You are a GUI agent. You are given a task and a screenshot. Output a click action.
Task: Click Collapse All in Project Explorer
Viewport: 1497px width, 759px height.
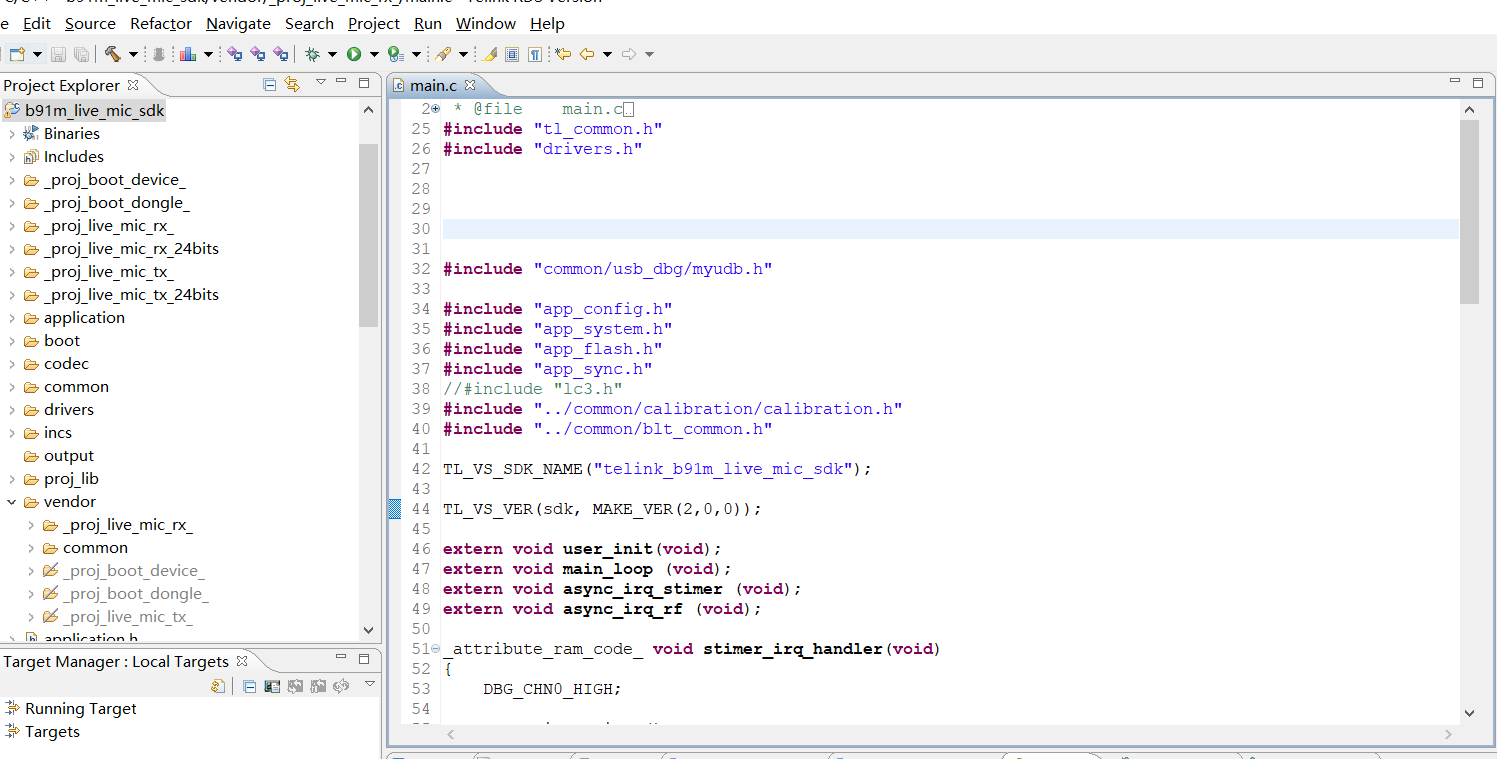point(269,85)
